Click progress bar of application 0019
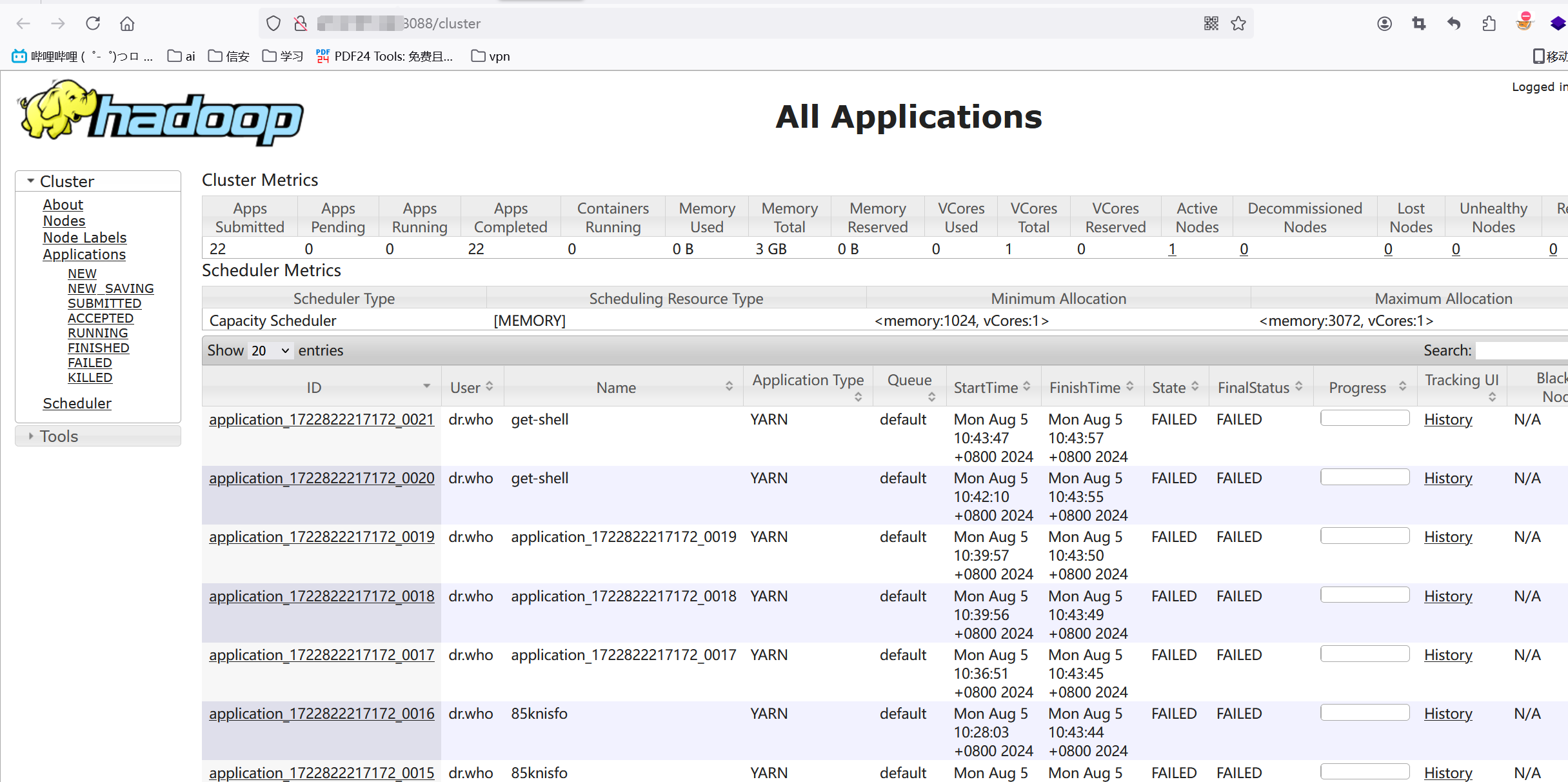The image size is (1568, 782). pos(1365,536)
